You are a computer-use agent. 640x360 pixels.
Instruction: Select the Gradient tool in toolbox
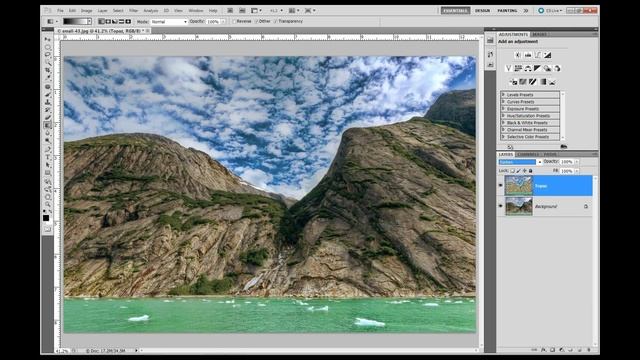pyautogui.click(x=48, y=125)
